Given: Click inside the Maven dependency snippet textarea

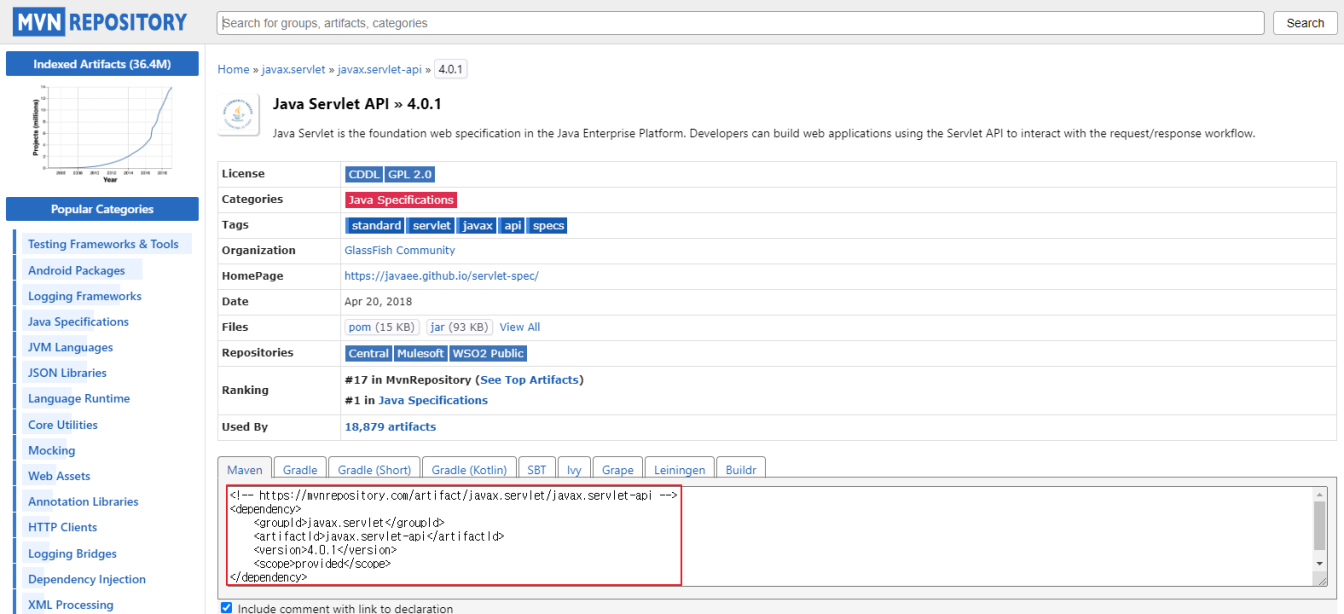Looking at the screenshot, I should [x=769, y=536].
